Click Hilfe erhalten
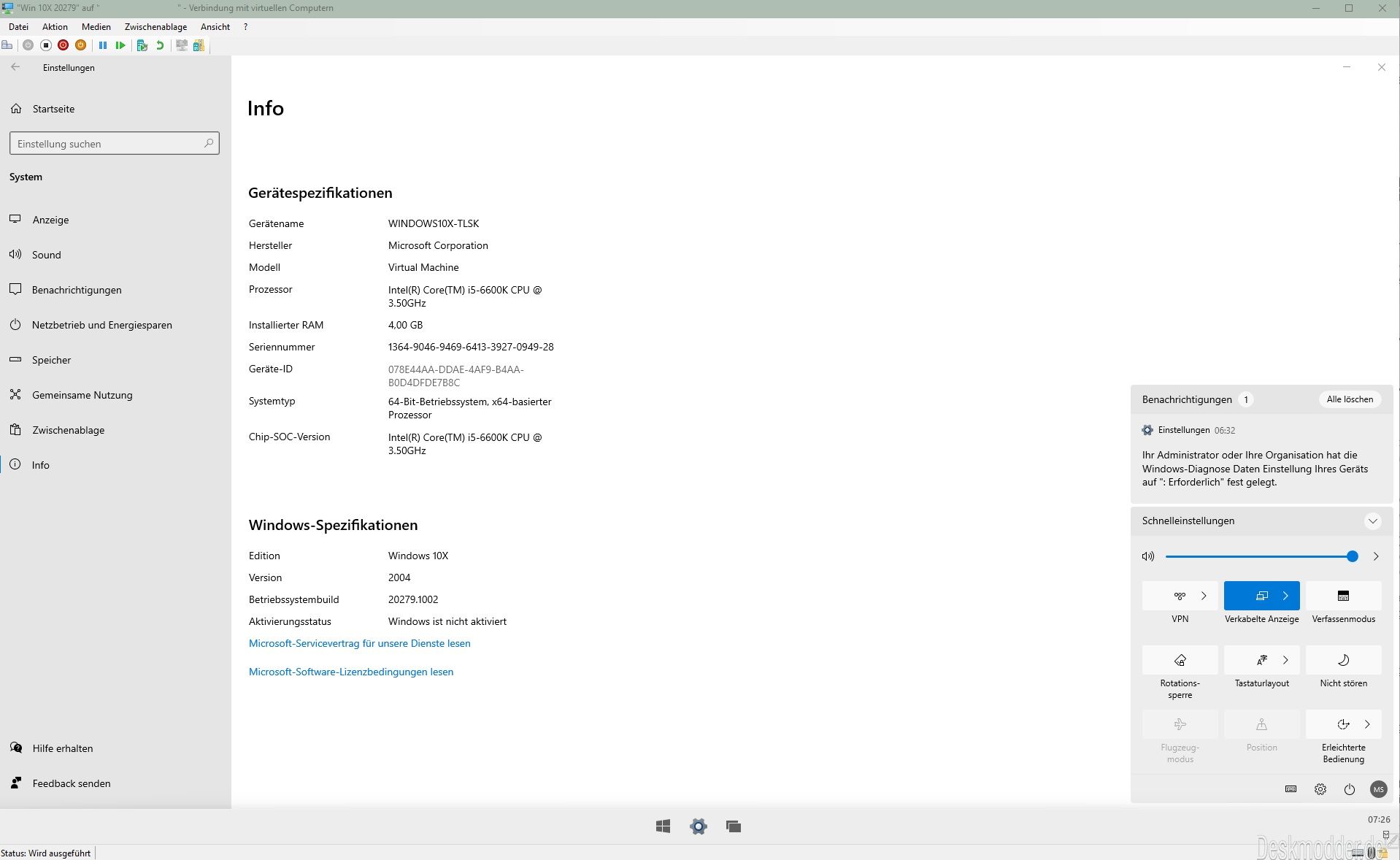The width and height of the screenshot is (1400, 860). [x=62, y=748]
